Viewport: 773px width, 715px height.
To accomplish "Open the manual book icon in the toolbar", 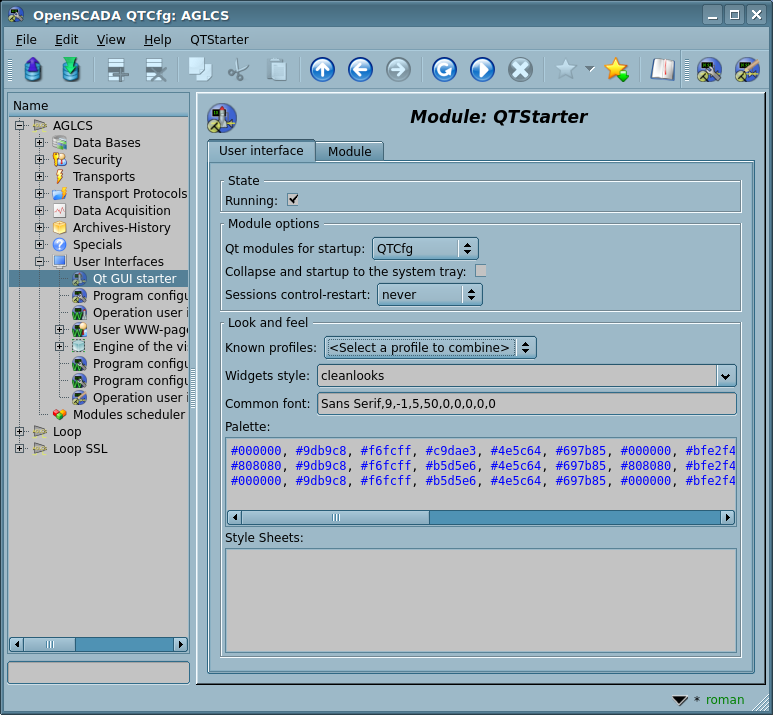I will click(662, 70).
